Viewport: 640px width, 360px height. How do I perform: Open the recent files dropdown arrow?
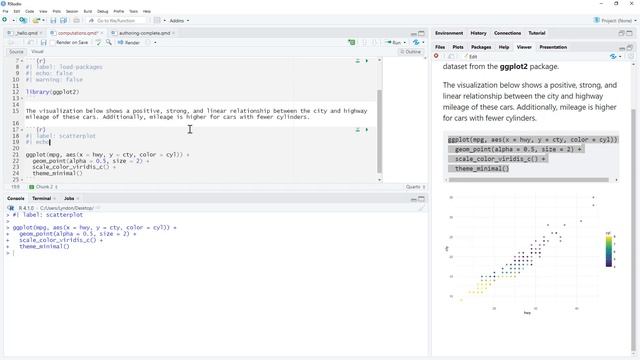click(43, 20)
